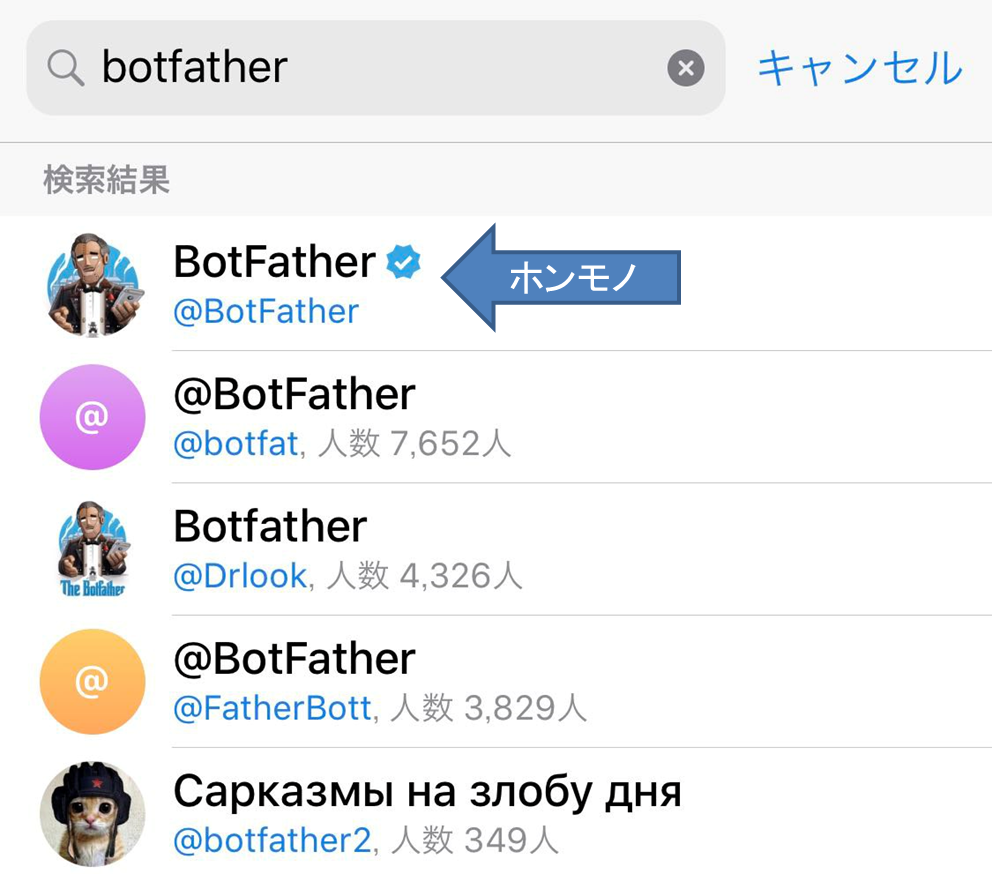Click the orange @ avatar for @FatherBott group

[x=92, y=681]
